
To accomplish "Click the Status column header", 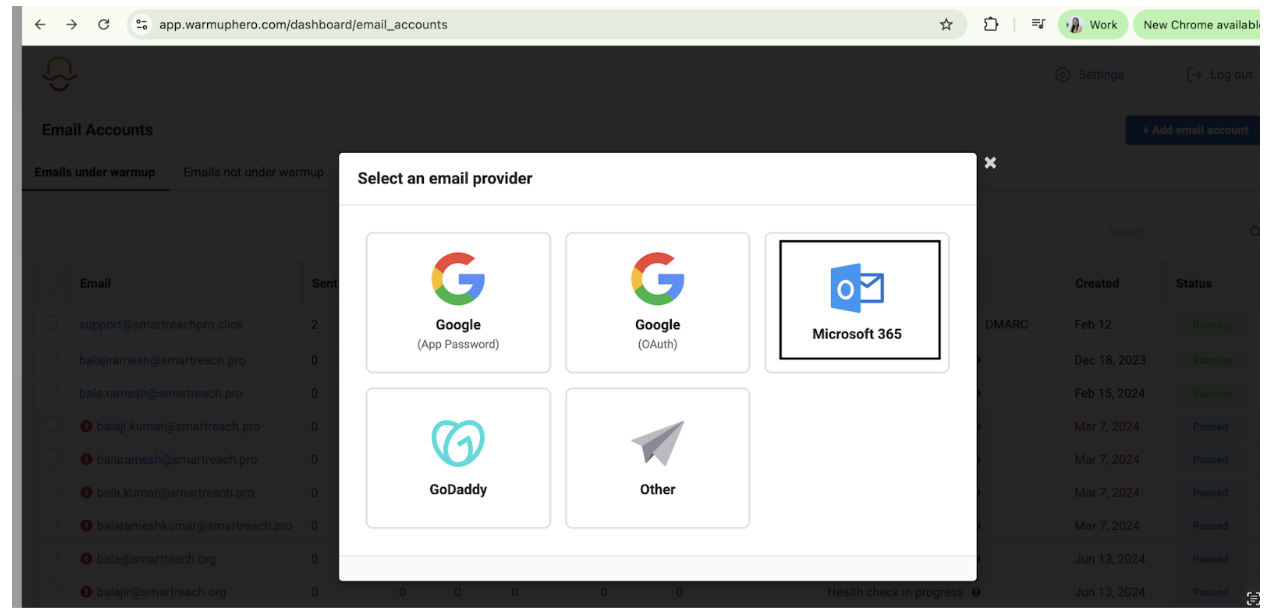I will coord(1194,284).
